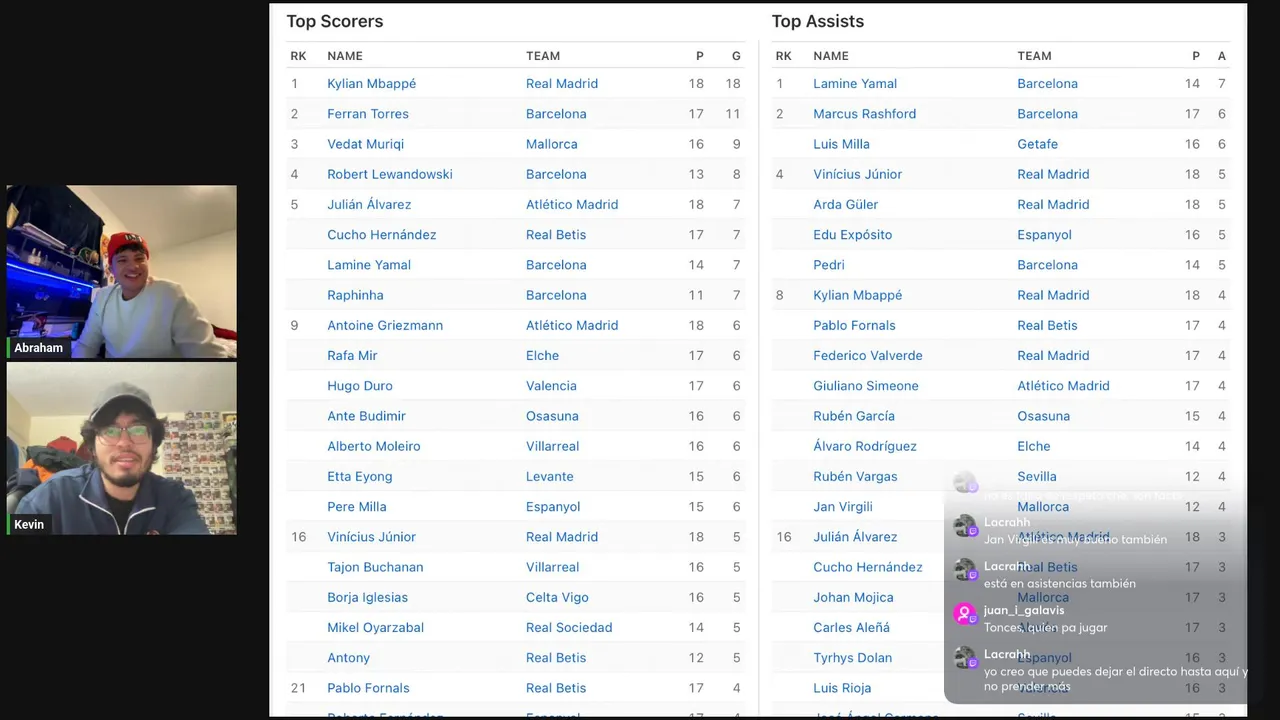
Task: Click juan_i_galavis's pink chat avatar icon
Action: tap(964, 614)
